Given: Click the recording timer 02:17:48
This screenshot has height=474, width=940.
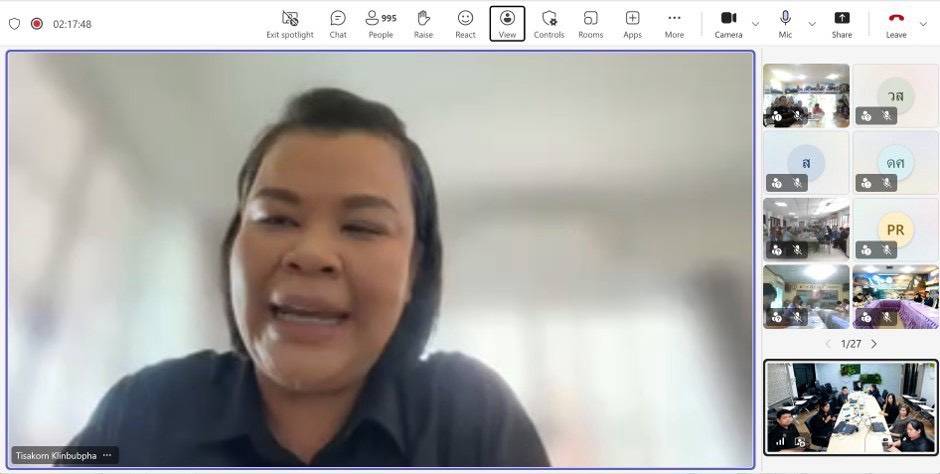Looking at the screenshot, I should tap(72, 24).
